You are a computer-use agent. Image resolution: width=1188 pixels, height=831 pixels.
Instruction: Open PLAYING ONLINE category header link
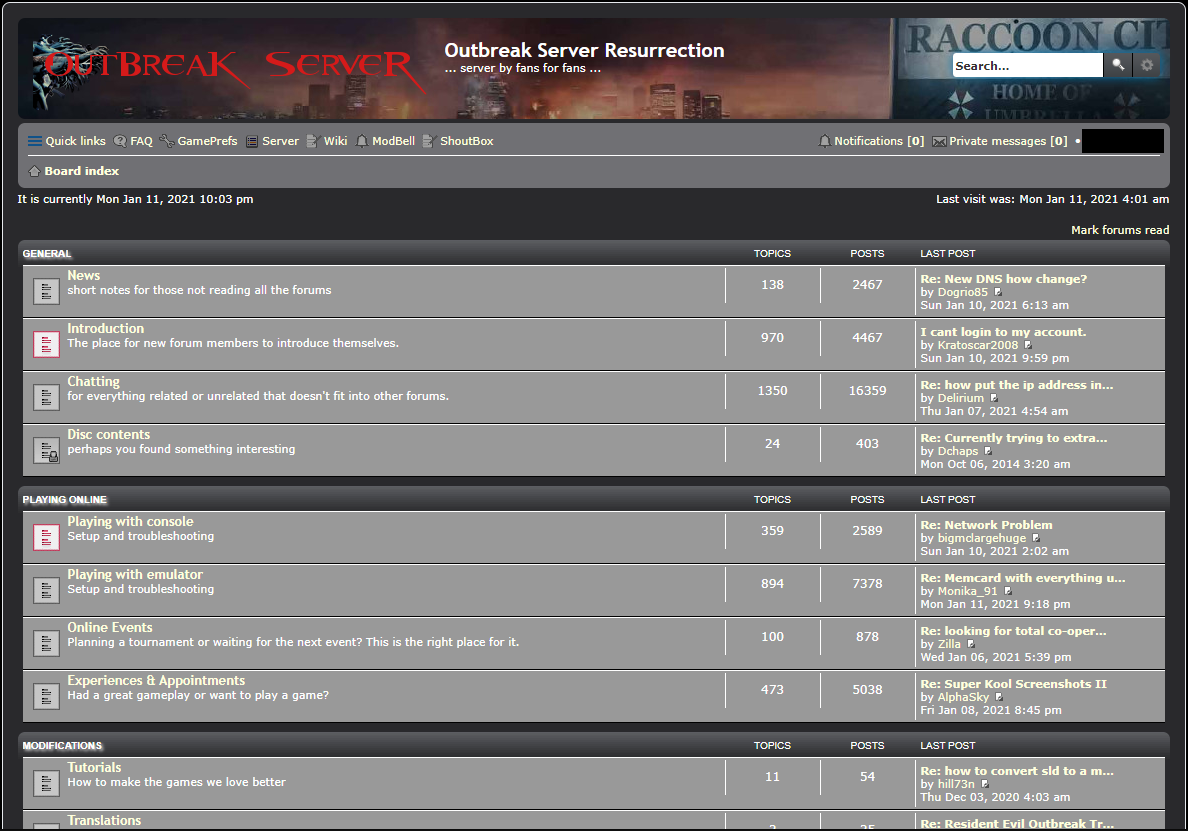[64, 500]
